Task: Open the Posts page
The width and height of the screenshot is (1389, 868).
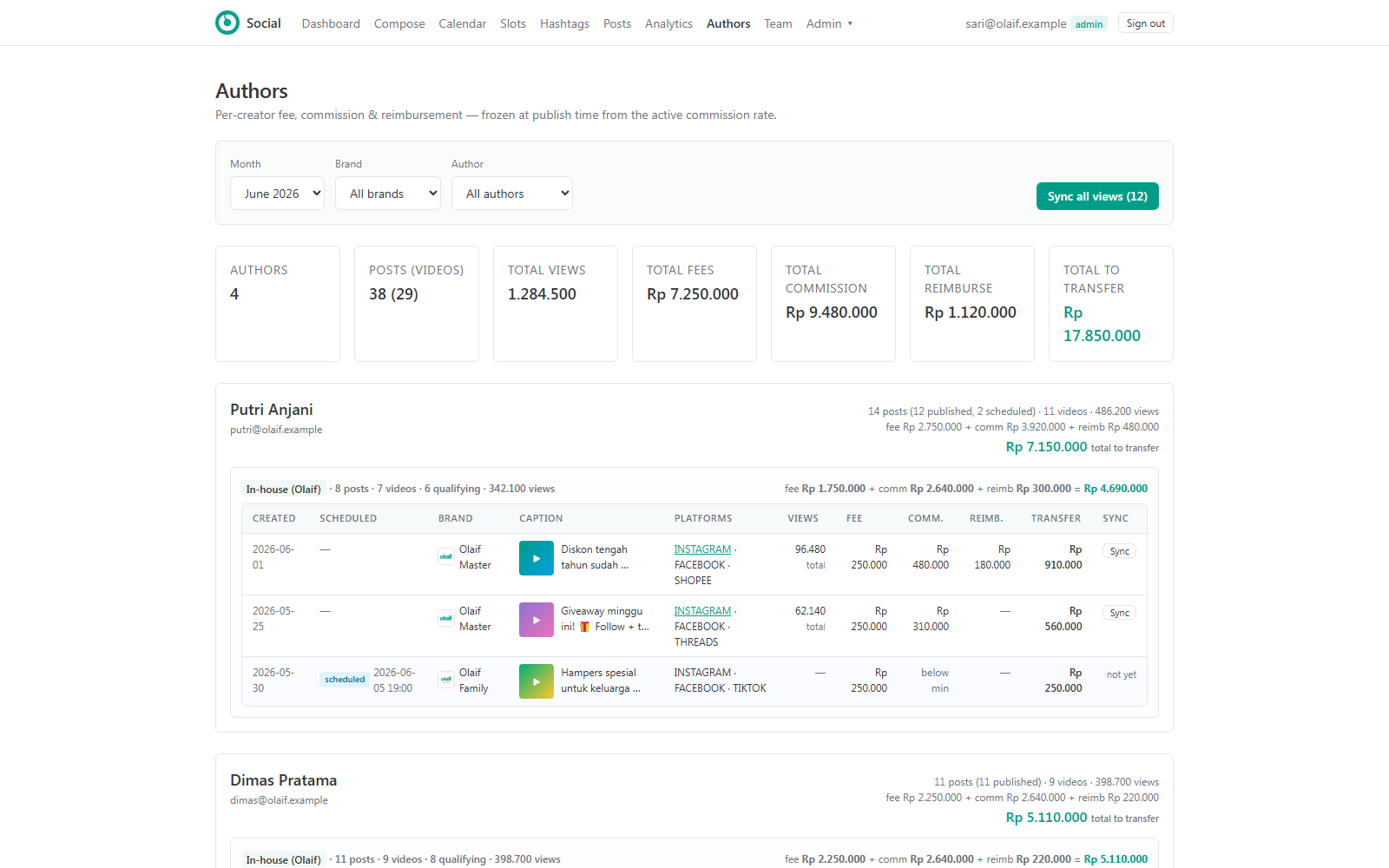Action: click(617, 23)
